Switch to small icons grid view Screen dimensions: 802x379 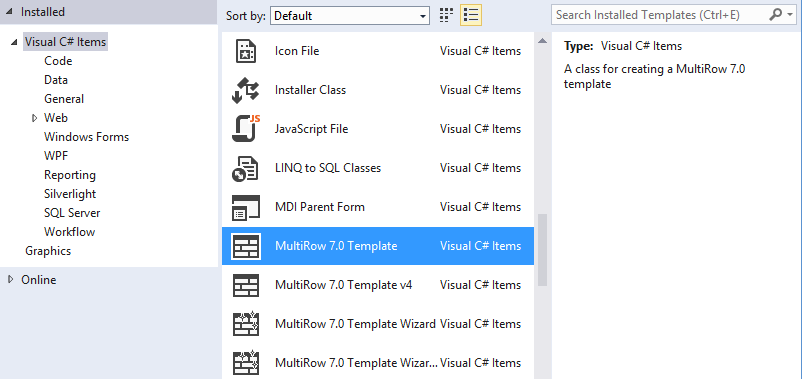click(x=447, y=15)
